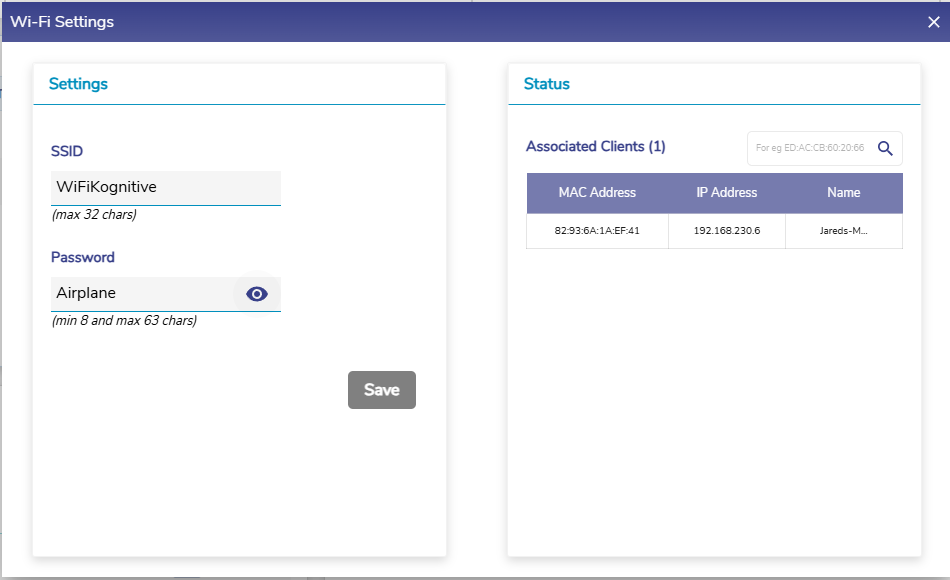Click the 192.168.230.6 IP address cell
The image size is (950, 580).
tap(727, 231)
